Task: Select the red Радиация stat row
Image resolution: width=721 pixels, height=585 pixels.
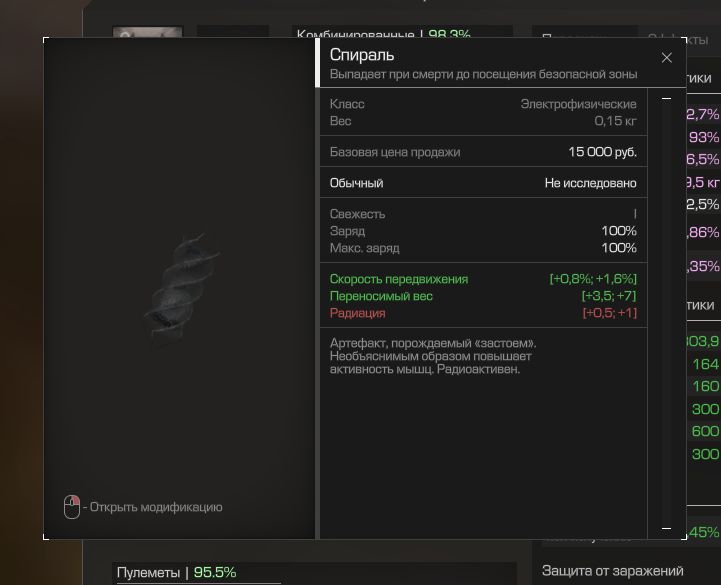Action: coord(483,313)
